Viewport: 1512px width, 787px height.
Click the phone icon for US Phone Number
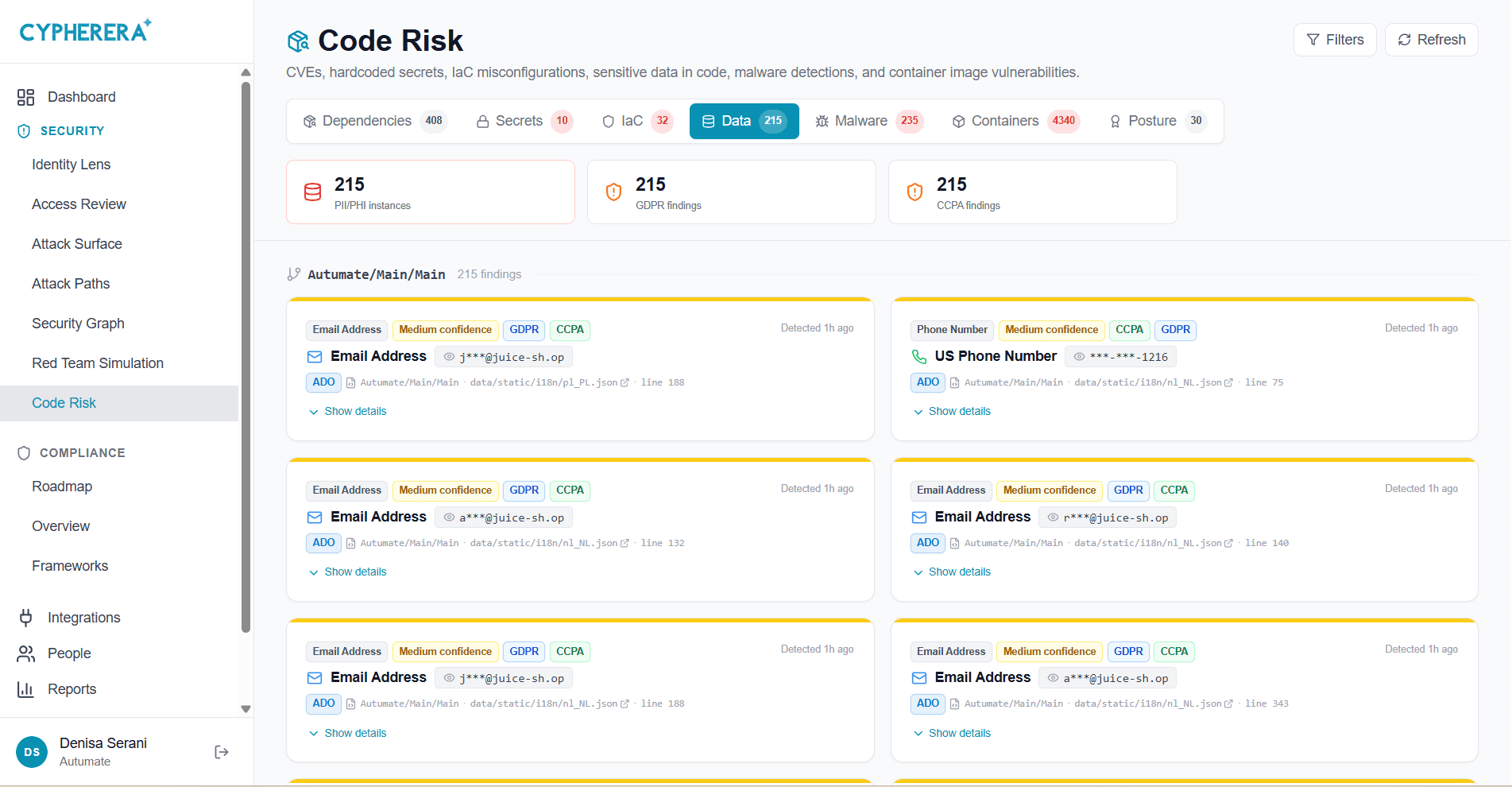919,357
